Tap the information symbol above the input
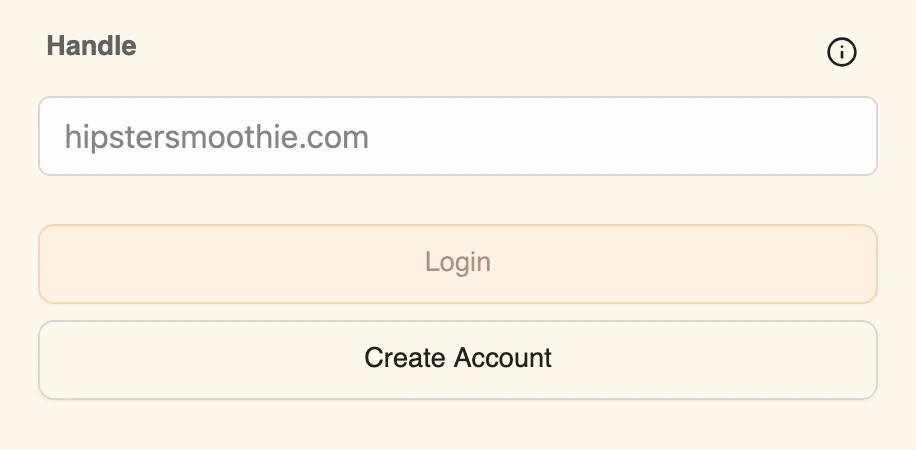This screenshot has width=916, height=450. (842, 52)
